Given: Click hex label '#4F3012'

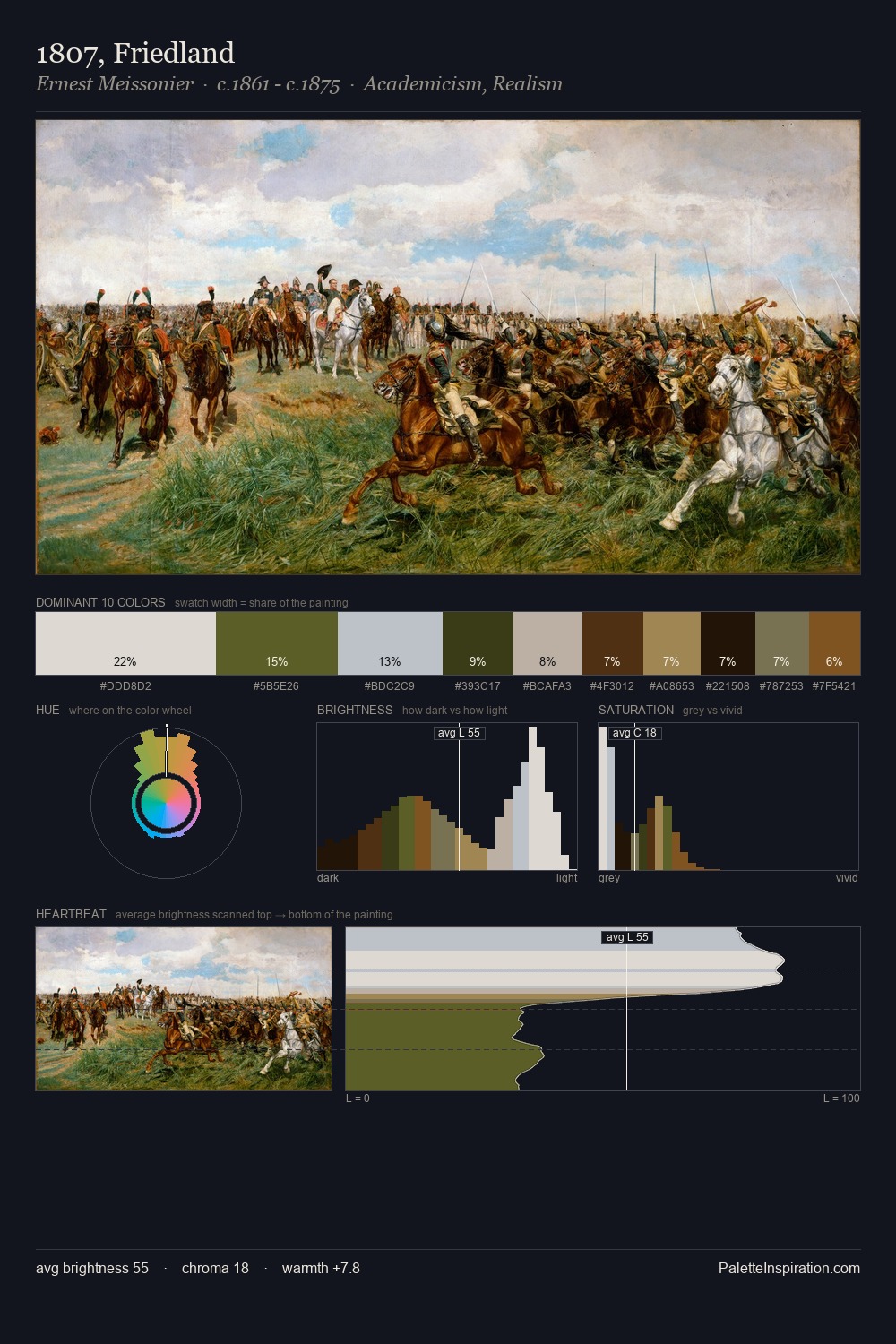Looking at the screenshot, I should click(x=613, y=686).
